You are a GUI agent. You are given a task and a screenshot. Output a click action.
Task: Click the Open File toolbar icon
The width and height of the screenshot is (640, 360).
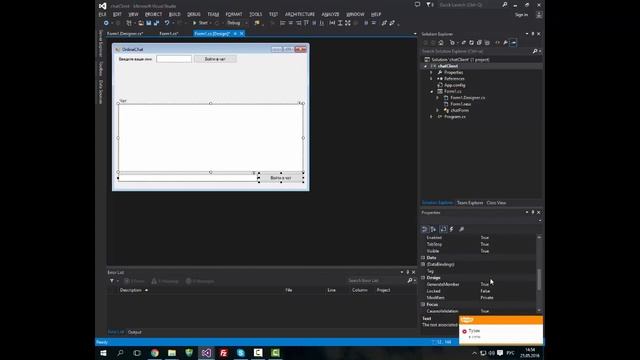click(x=141, y=23)
